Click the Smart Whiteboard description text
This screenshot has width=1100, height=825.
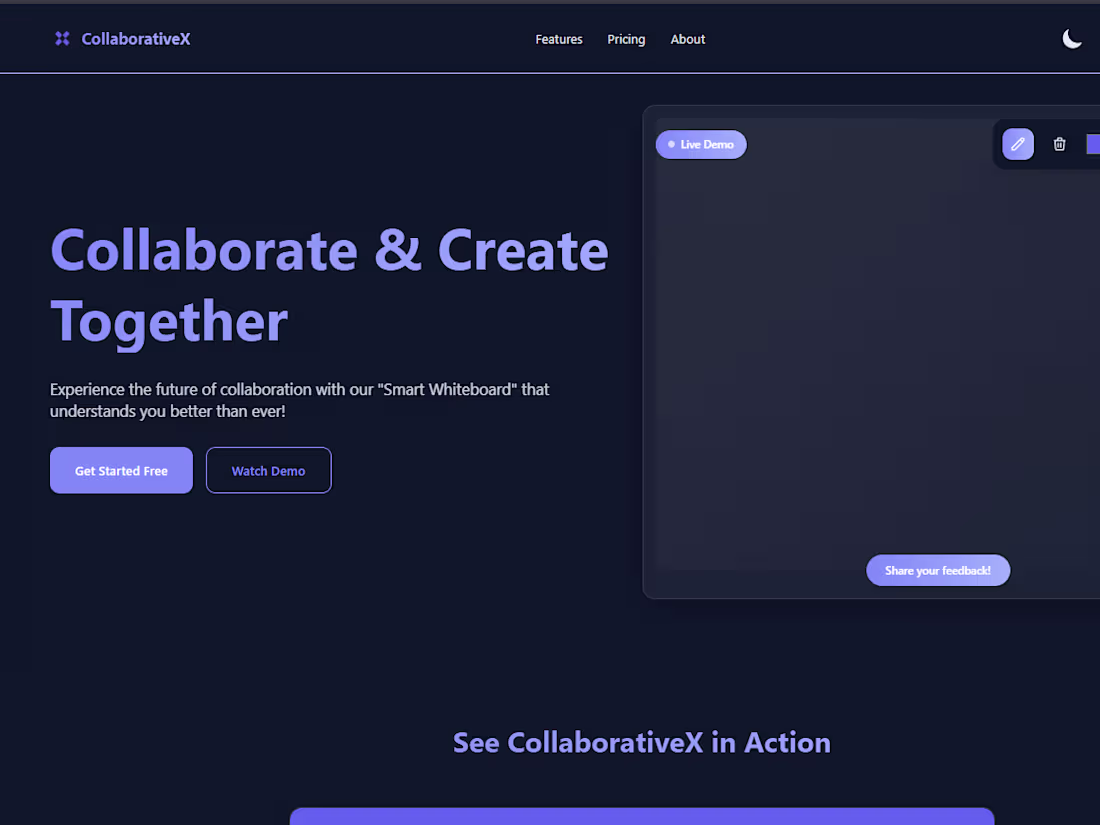300,400
